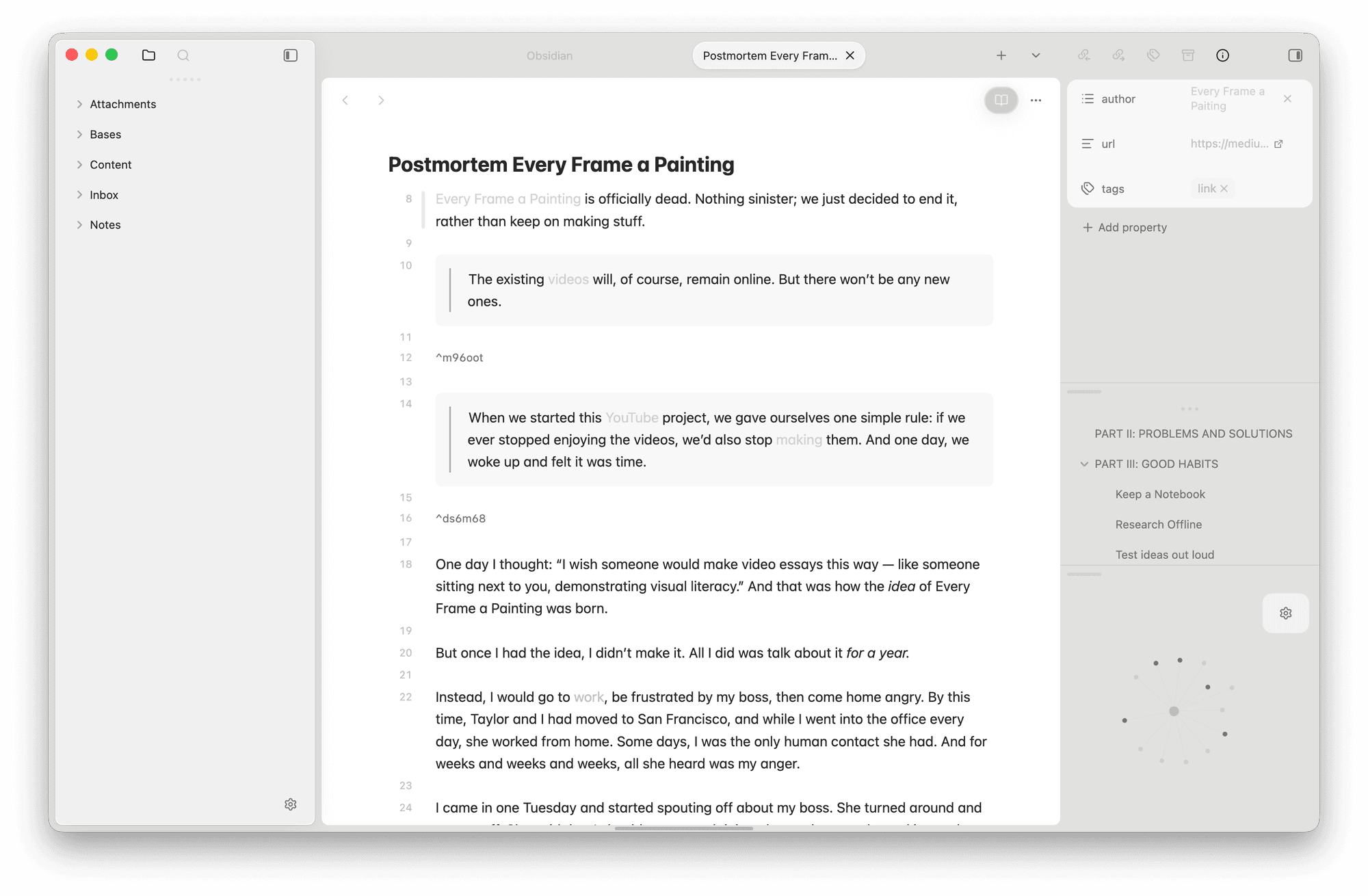Click the note title Postmortem Every Frame a Painting
1368x896 pixels.
[x=561, y=164]
